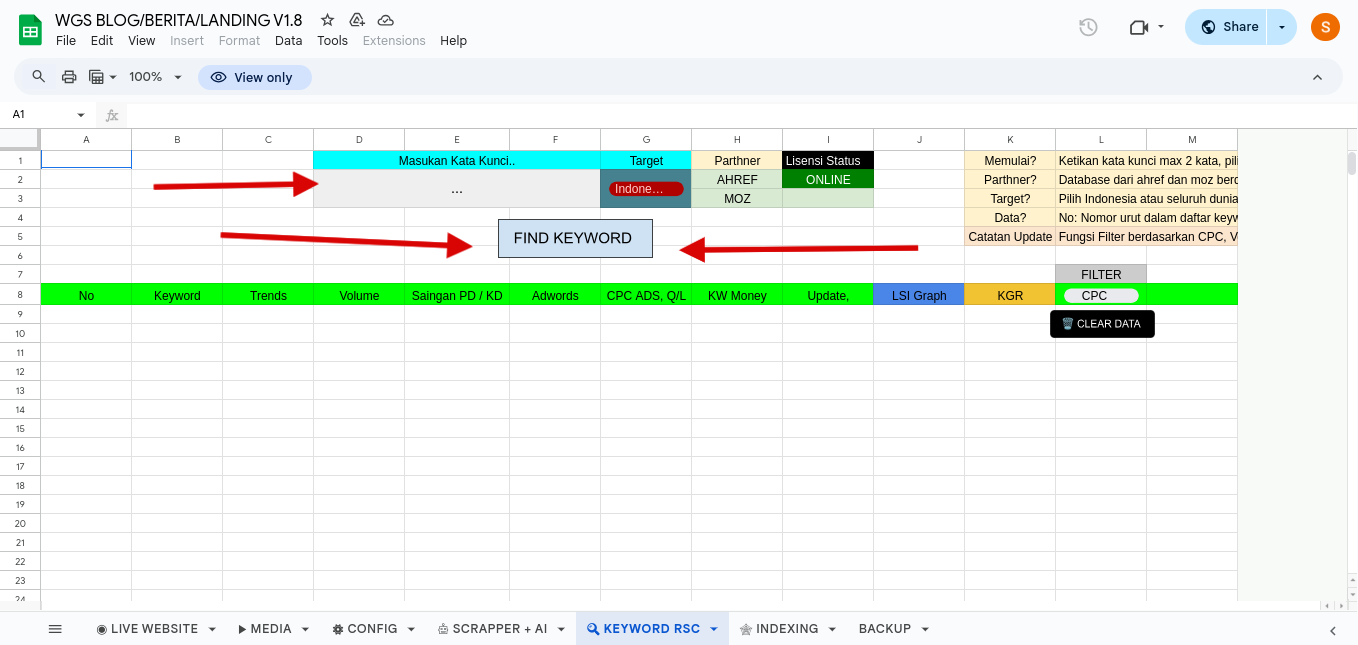The height and width of the screenshot is (645, 1358).
Task: Open the KEYWORD RSC tab dropdown arrow
Action: [714, 629]
